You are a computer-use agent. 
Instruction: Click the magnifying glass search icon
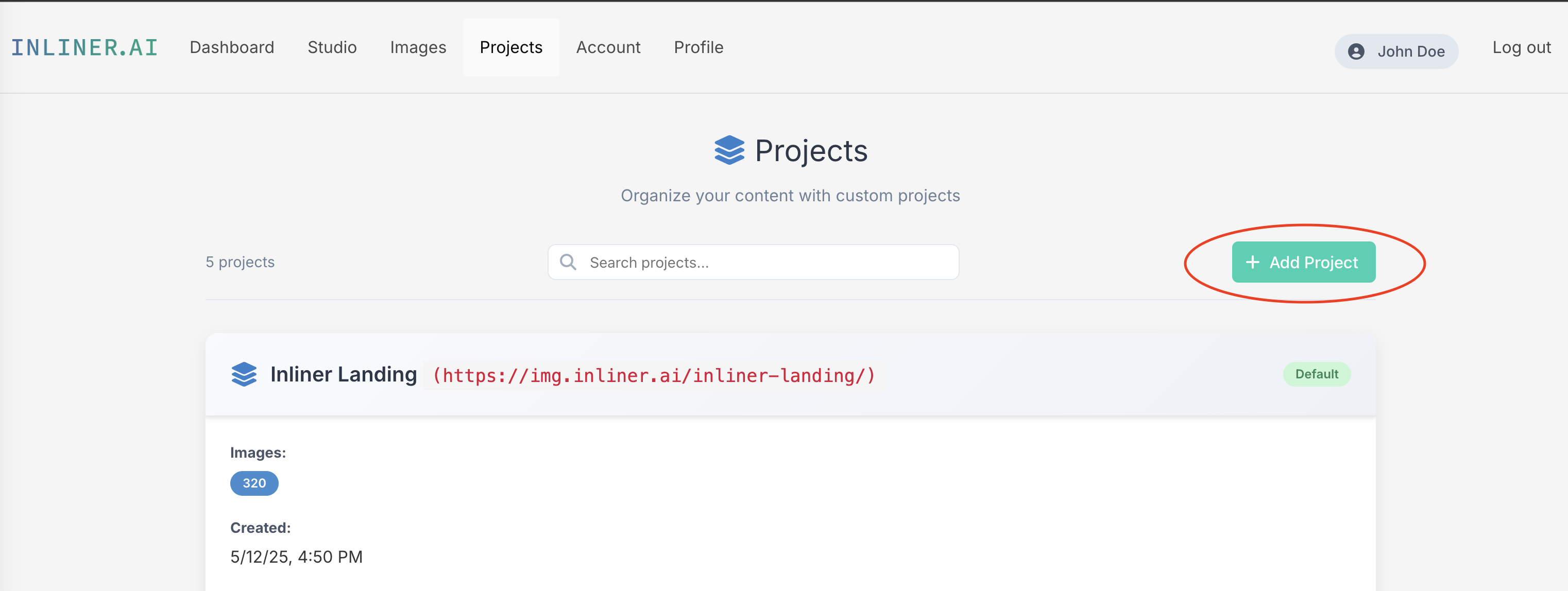coord(568,262)
